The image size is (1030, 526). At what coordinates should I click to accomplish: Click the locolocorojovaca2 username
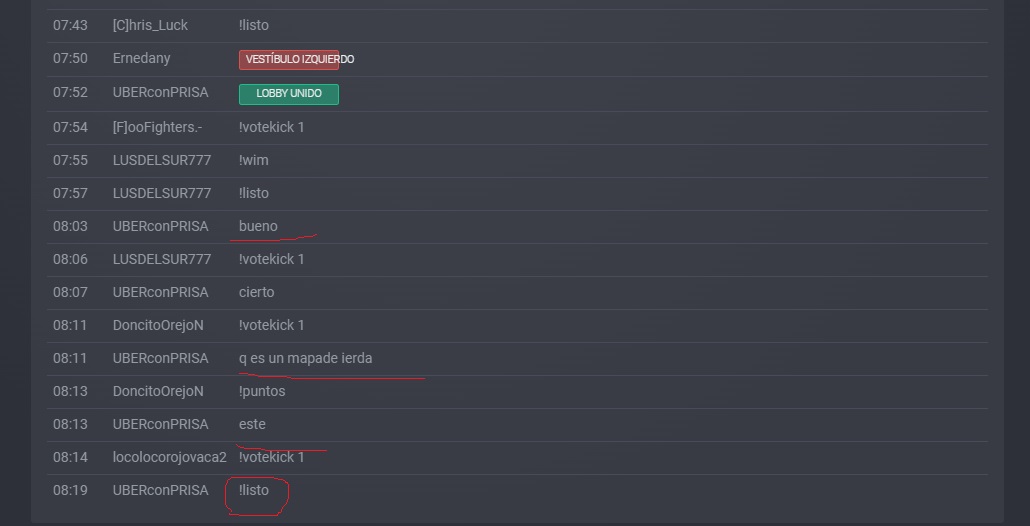coord(169,458)
